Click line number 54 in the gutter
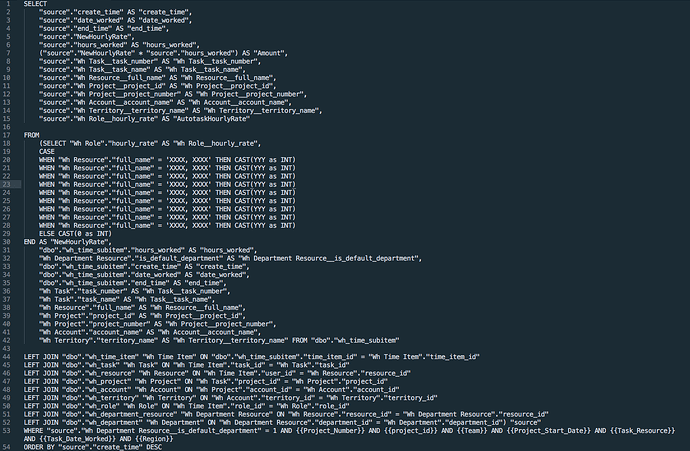The width and height of the screenshot is (690, 451). coord(7,447)
